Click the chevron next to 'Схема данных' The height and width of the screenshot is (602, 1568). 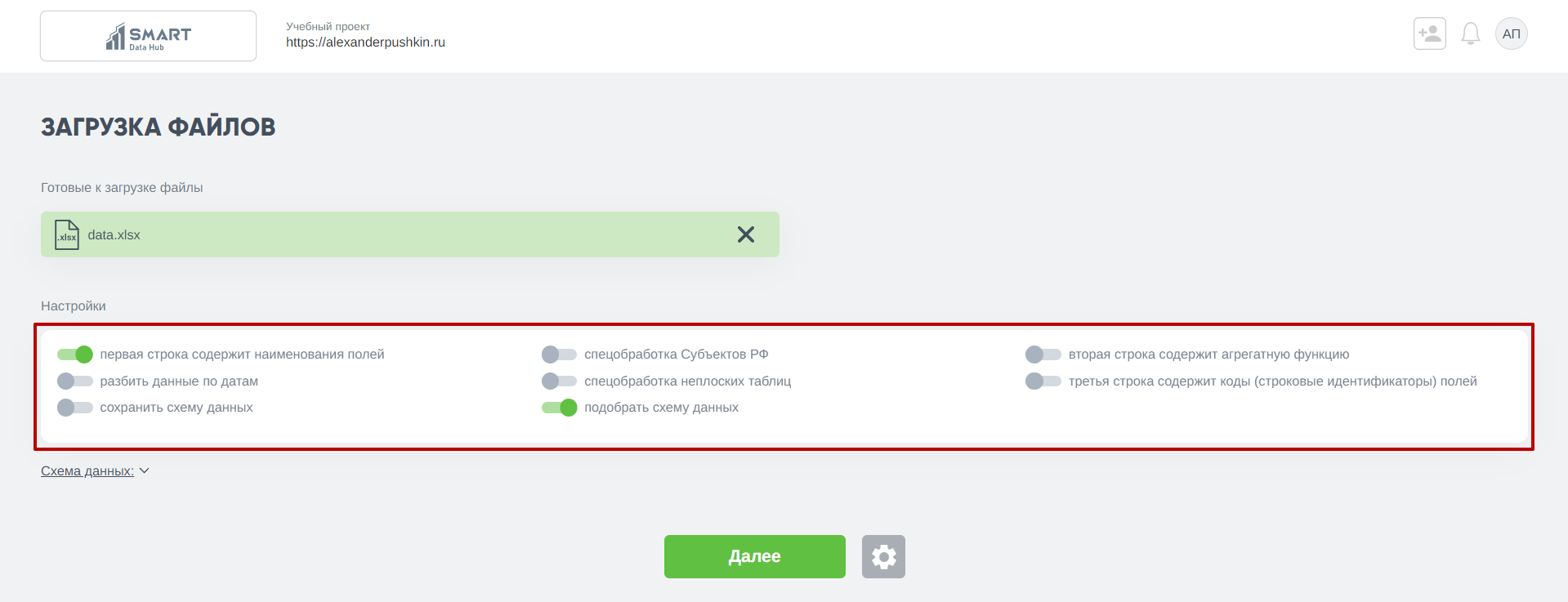tap(145, 471)
